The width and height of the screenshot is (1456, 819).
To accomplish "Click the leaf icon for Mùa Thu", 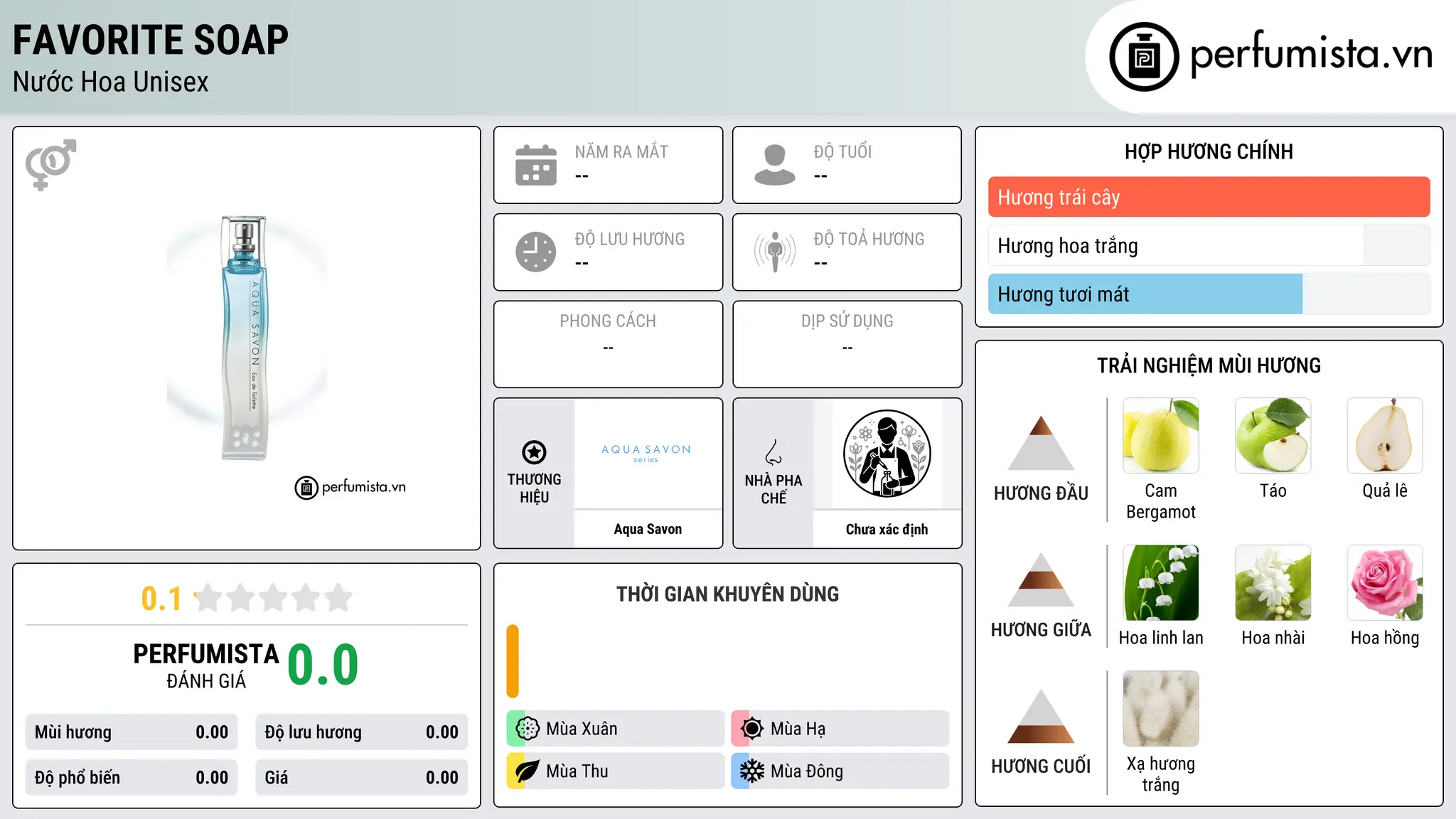I will (x=528, y=771).
